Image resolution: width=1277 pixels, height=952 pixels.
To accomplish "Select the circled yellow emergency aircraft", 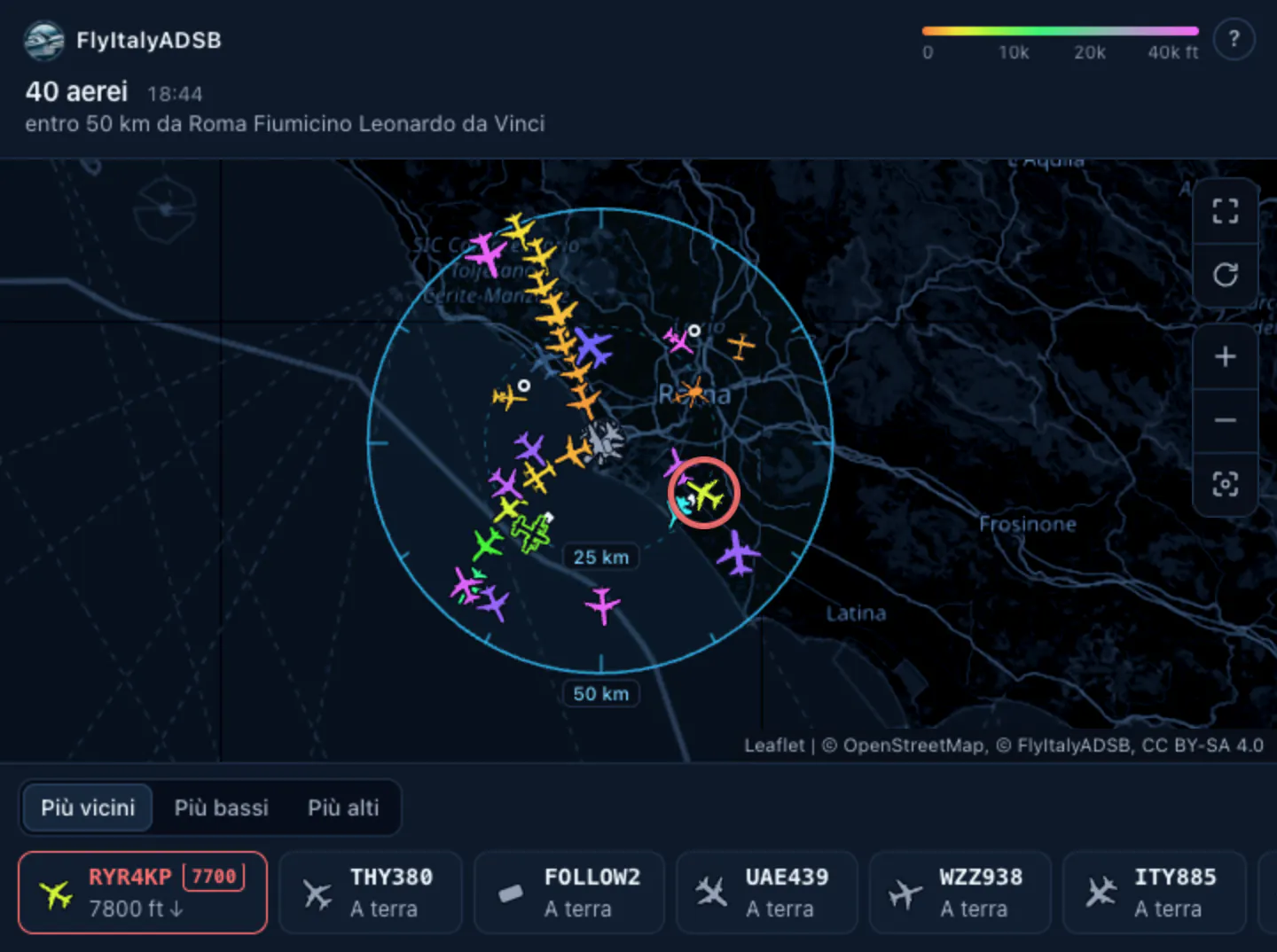I will click(705, 494).
